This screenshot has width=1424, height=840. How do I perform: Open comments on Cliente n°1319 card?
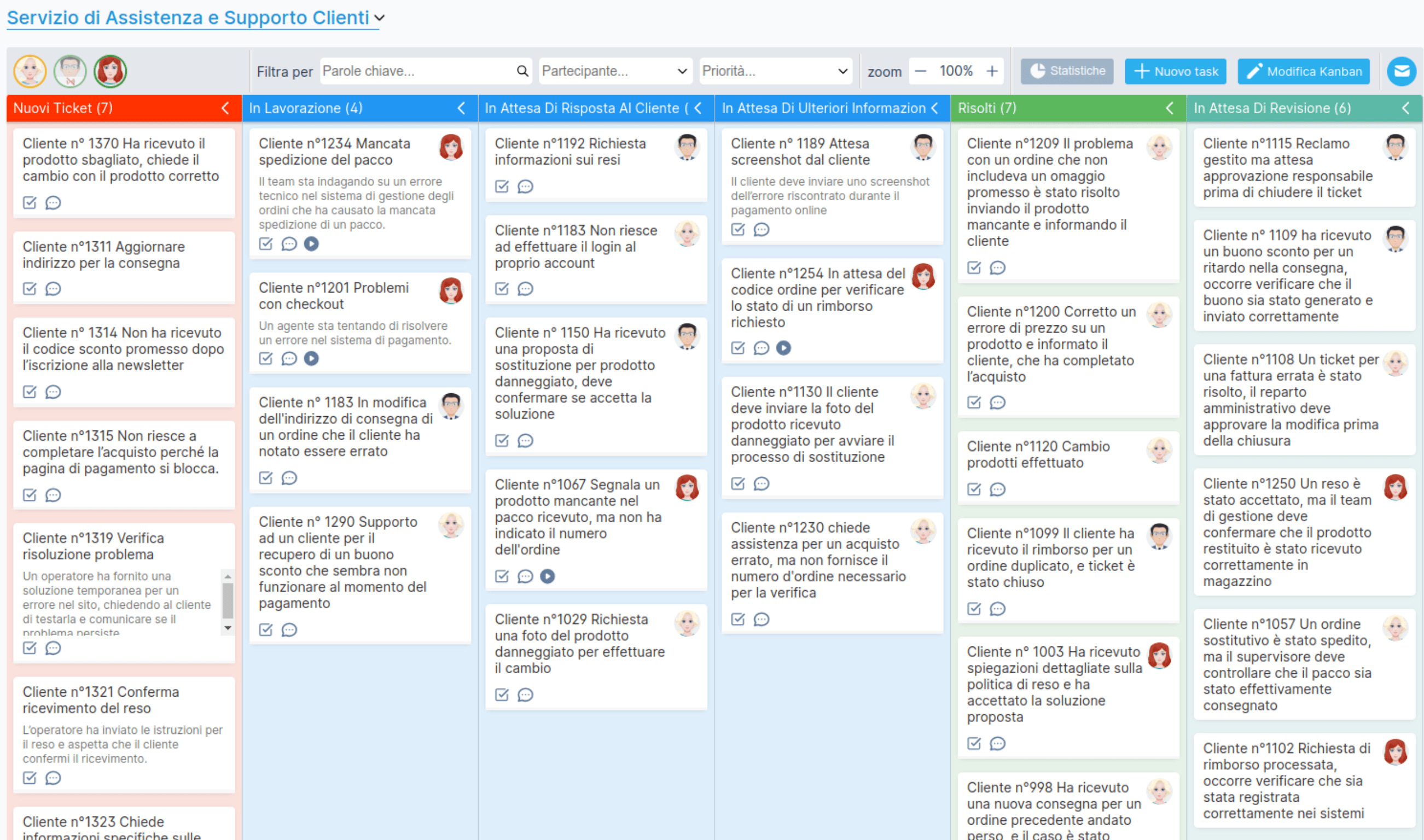point(53,648)
